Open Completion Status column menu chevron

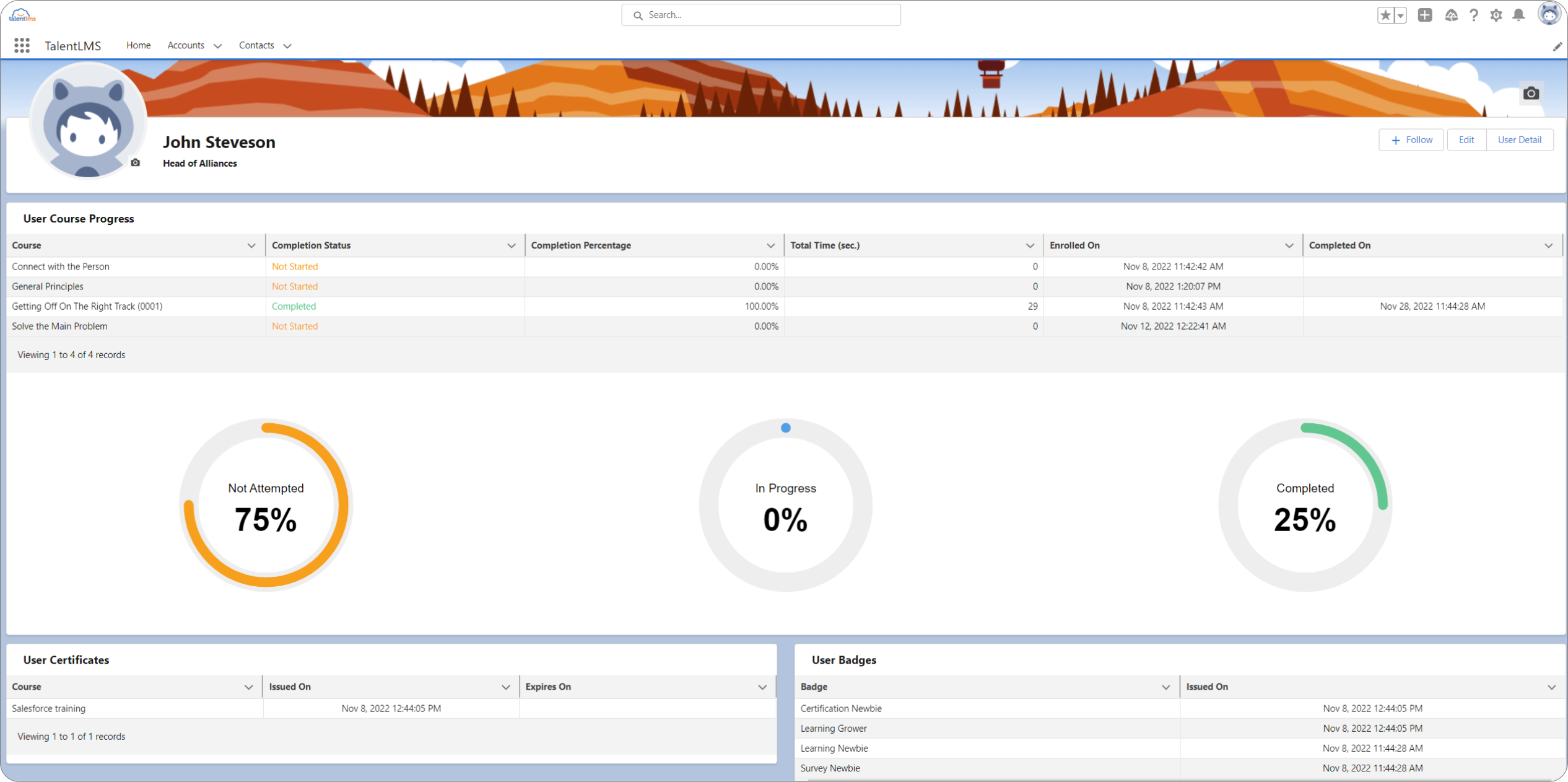point(511,245)
